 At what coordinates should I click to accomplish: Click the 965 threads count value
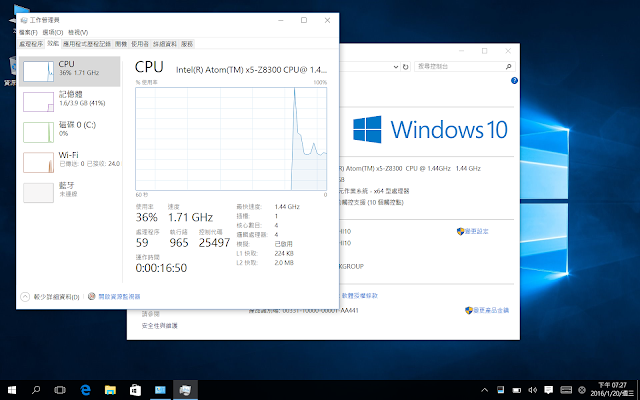tap(179, 243)
